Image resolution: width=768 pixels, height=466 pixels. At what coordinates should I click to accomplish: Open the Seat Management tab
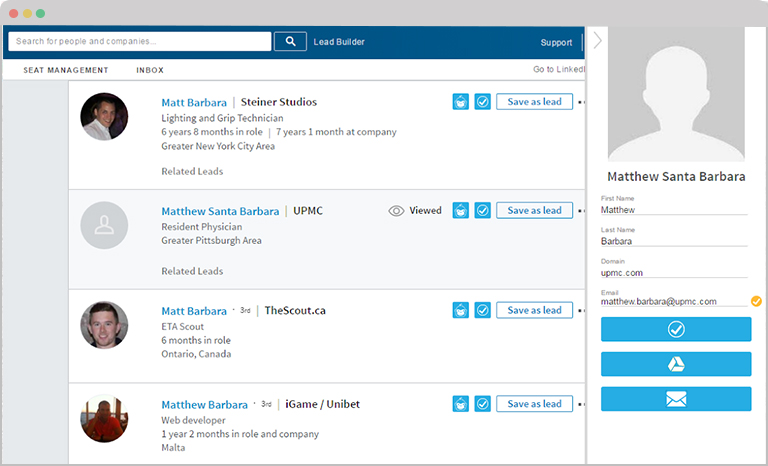pyautogui.click(x=66, y=70)
